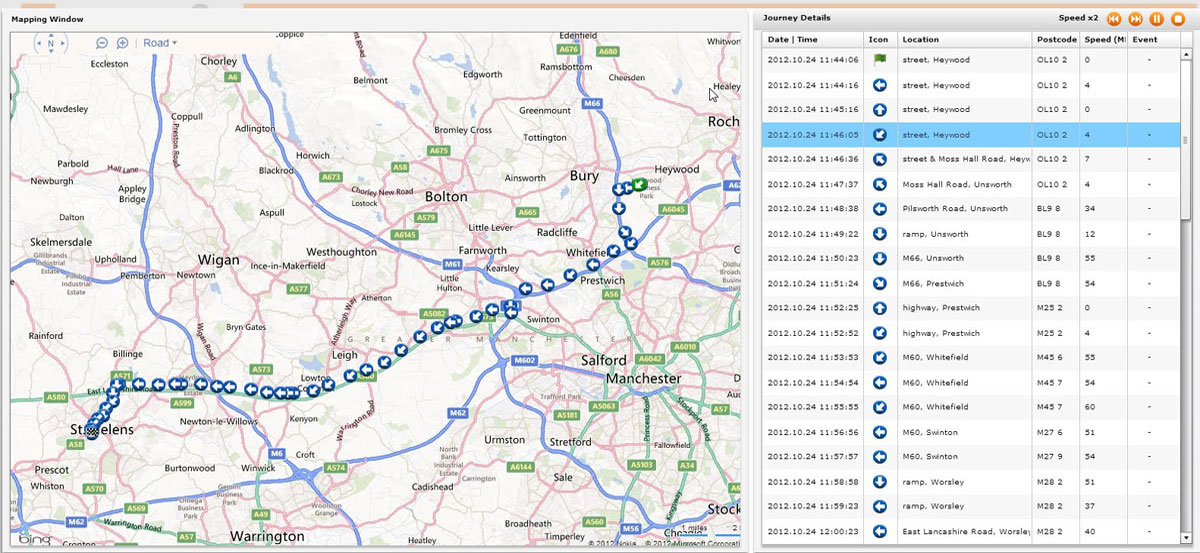Sort by the Postcode column header
This screenshot has height=553, width=1200.
pos(1056,40)
